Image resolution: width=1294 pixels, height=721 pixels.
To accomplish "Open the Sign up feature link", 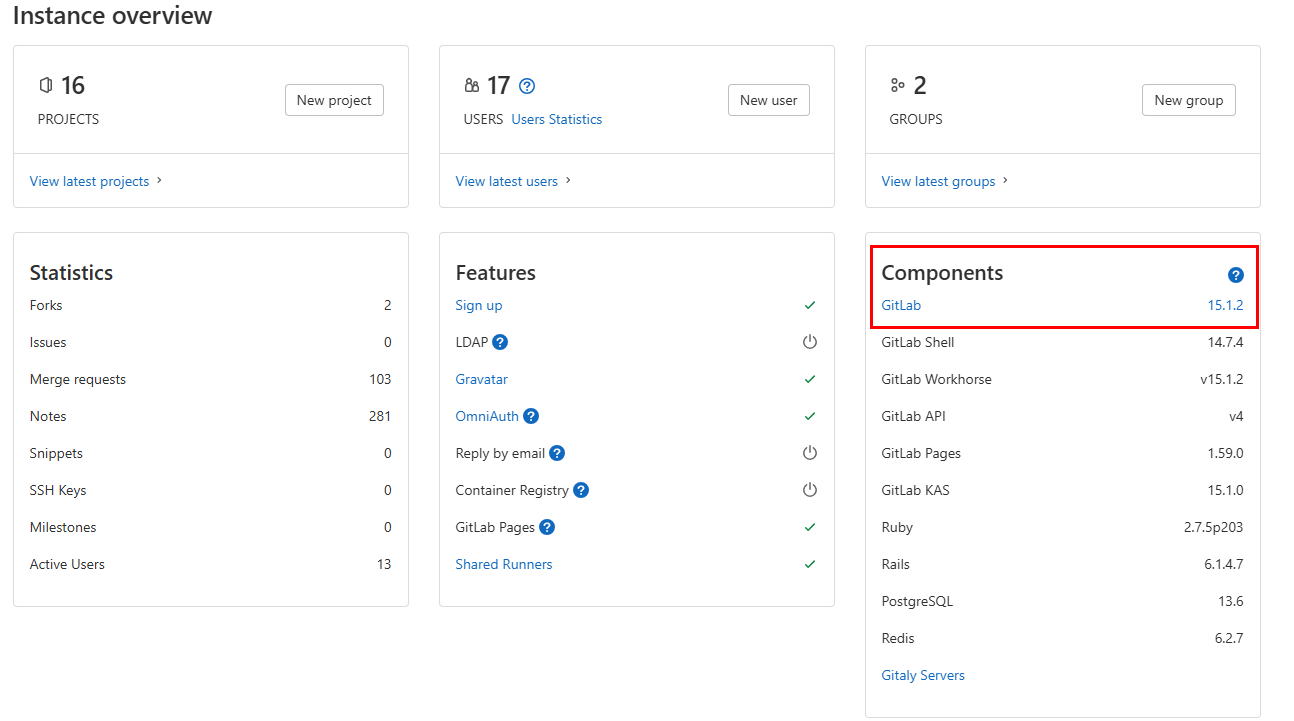I will pyautogui.click(x=479, y=305).
